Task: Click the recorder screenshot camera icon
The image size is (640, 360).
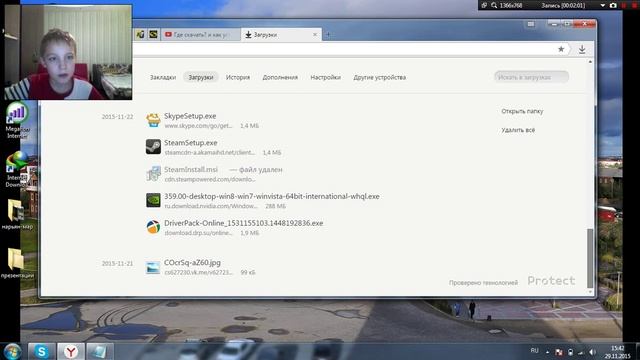Action: 613,5
